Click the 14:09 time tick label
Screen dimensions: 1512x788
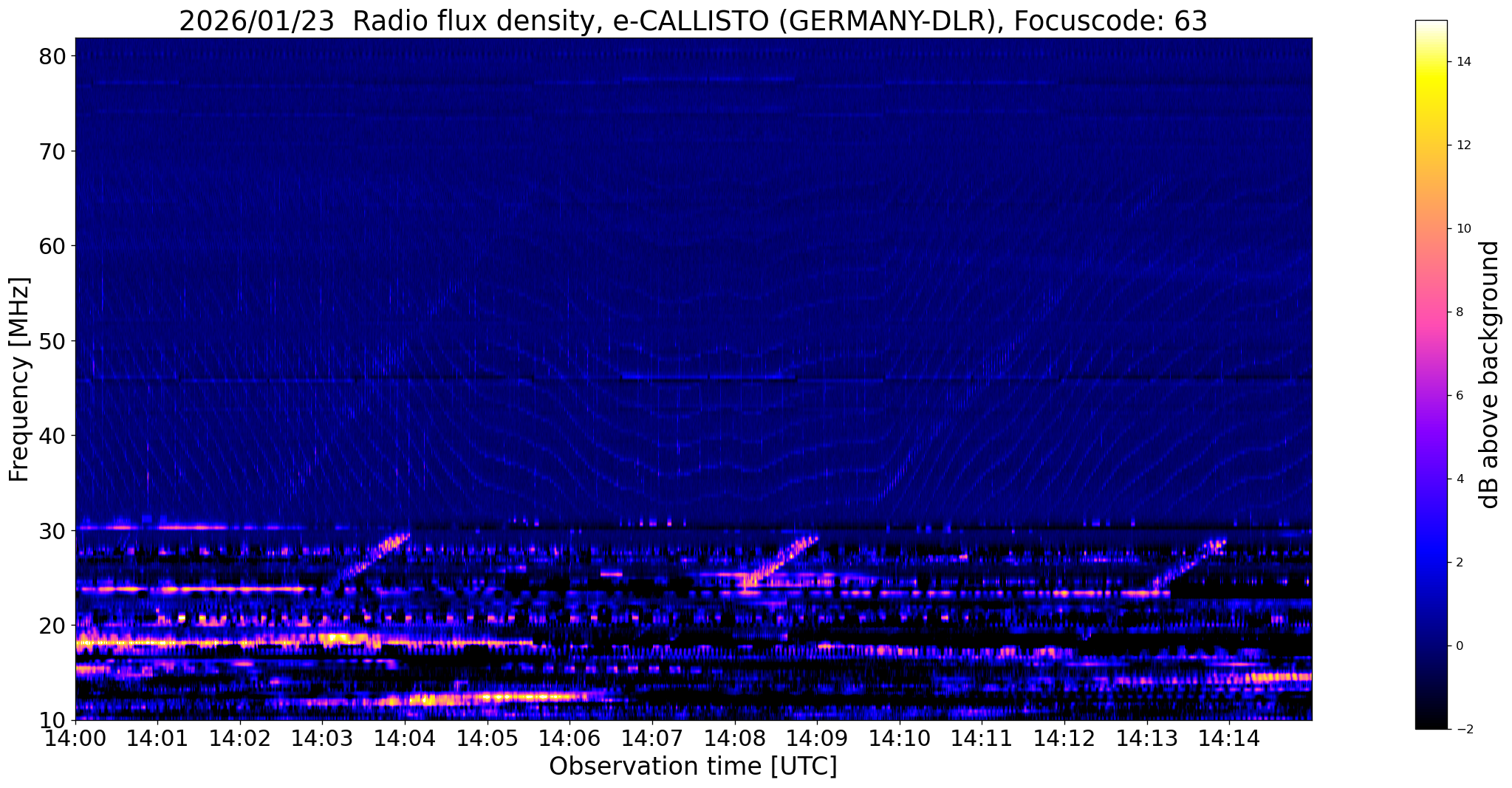[x=817, y=737]
